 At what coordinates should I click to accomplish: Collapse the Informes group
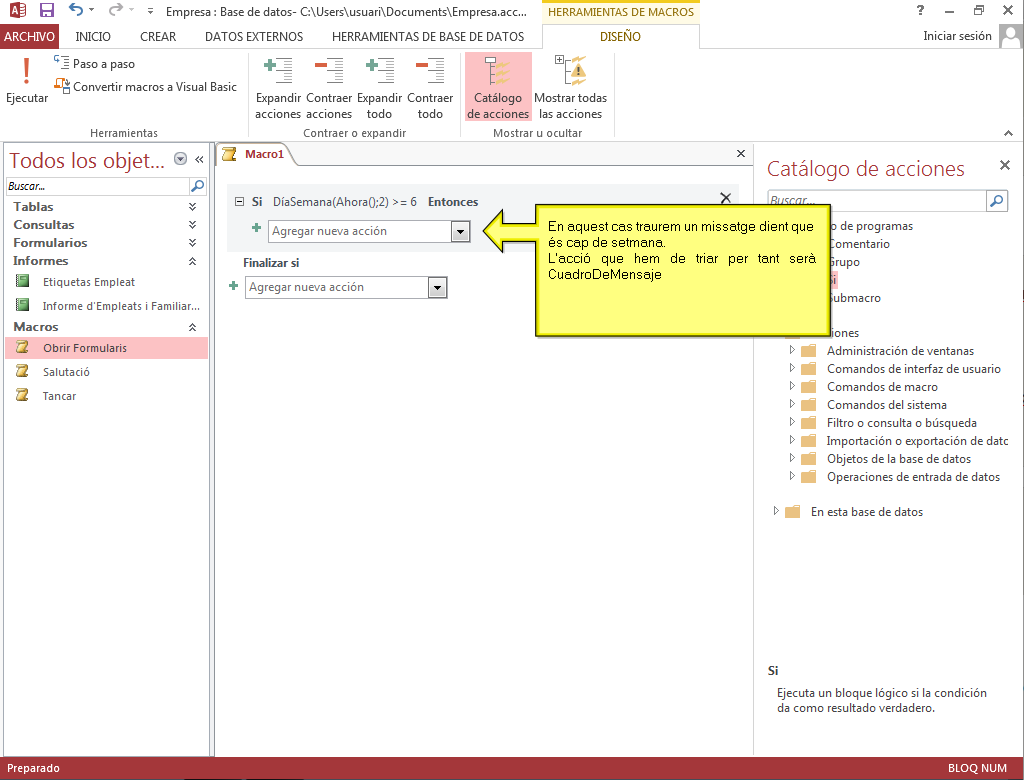pos(192,261)
